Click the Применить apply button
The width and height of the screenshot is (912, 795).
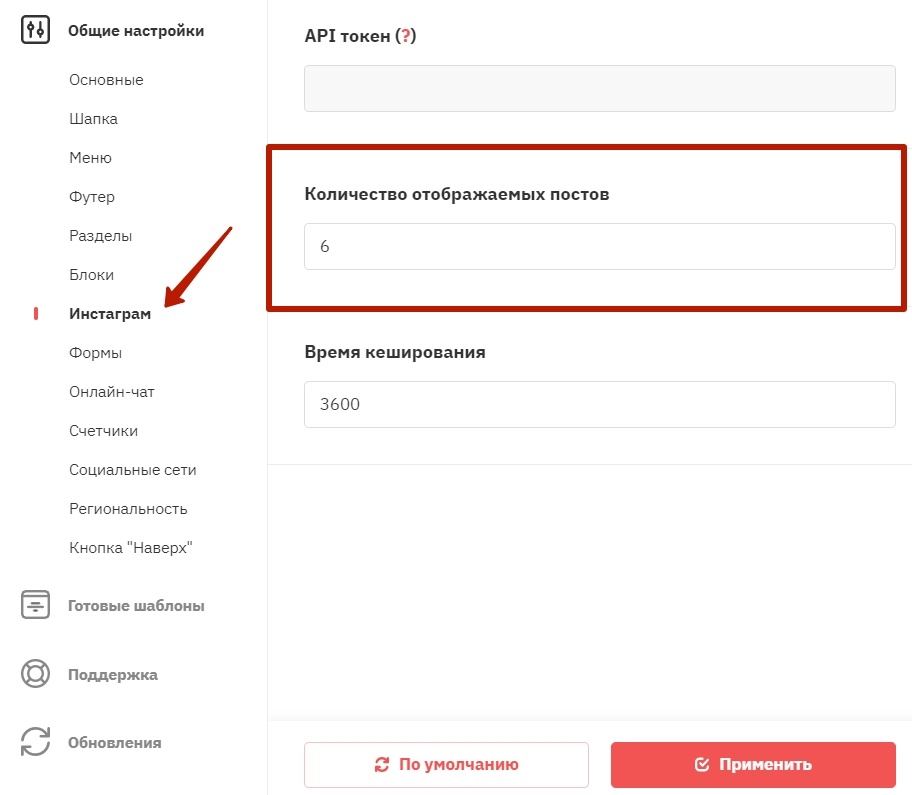pos(753,764)
